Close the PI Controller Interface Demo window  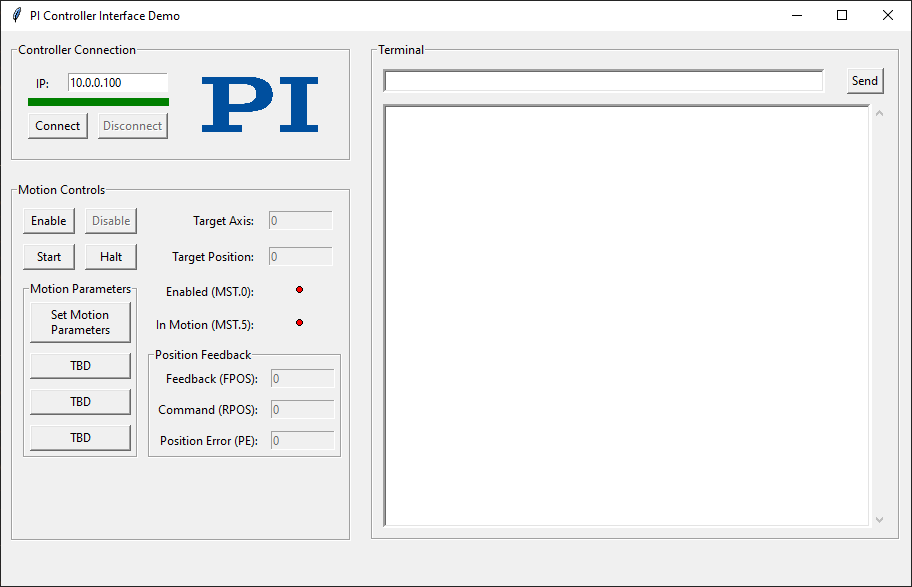click(x=888, y=15)
